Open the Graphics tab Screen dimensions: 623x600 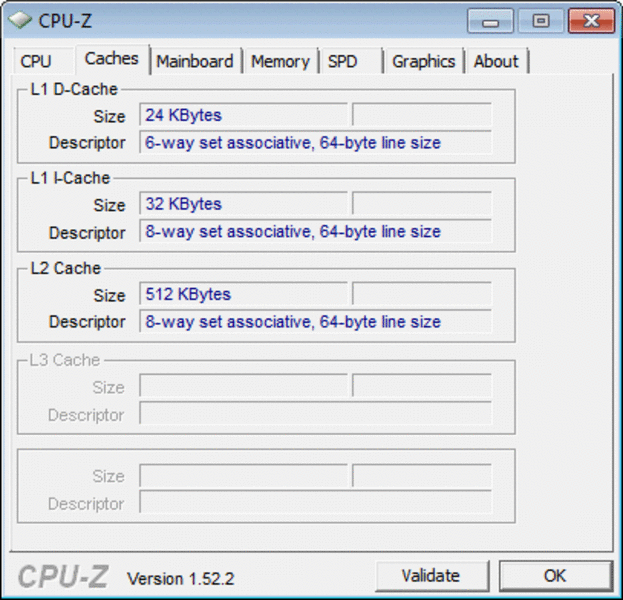[424, 62]
